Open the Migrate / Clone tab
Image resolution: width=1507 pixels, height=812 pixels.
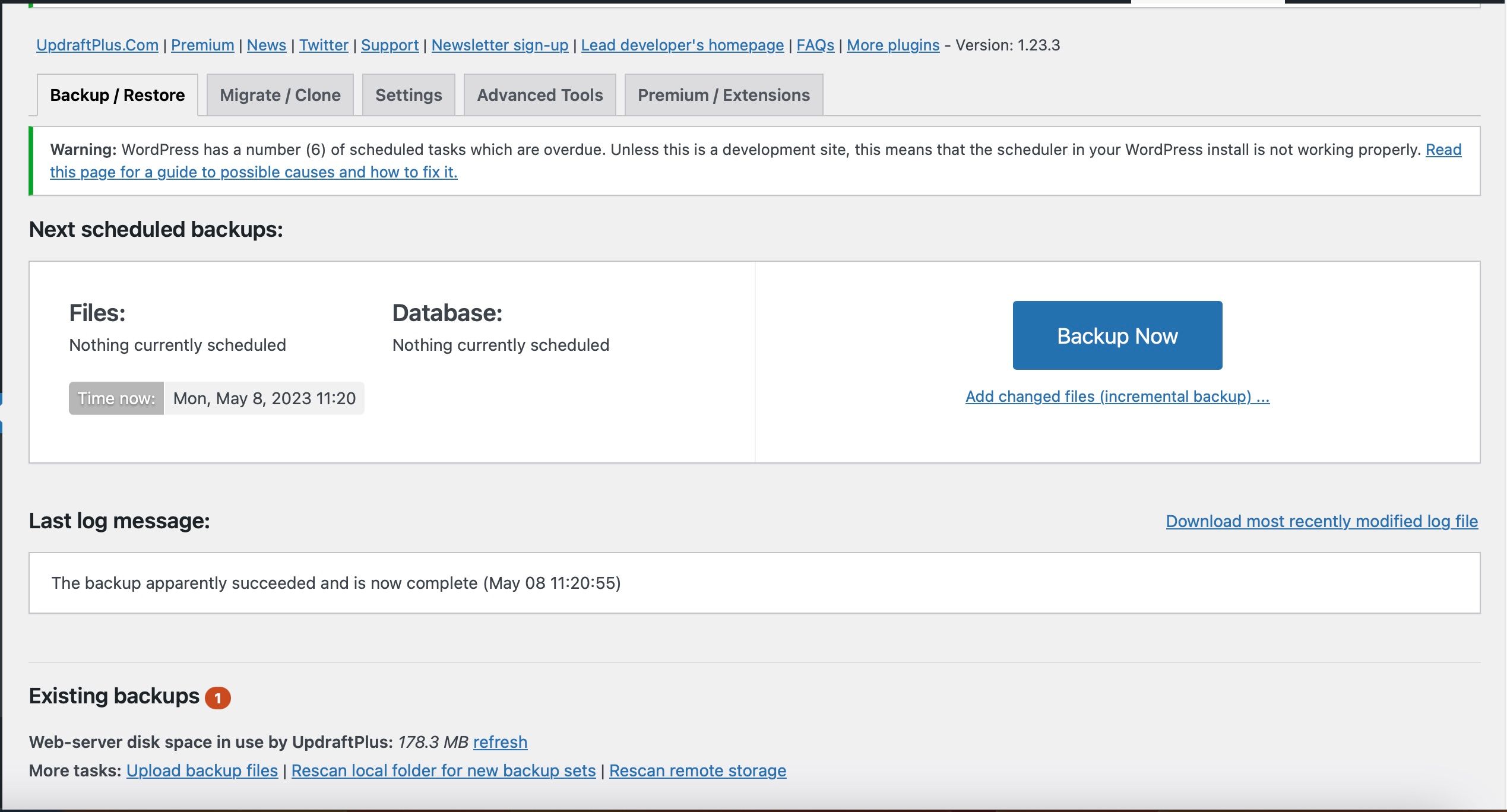280,95
